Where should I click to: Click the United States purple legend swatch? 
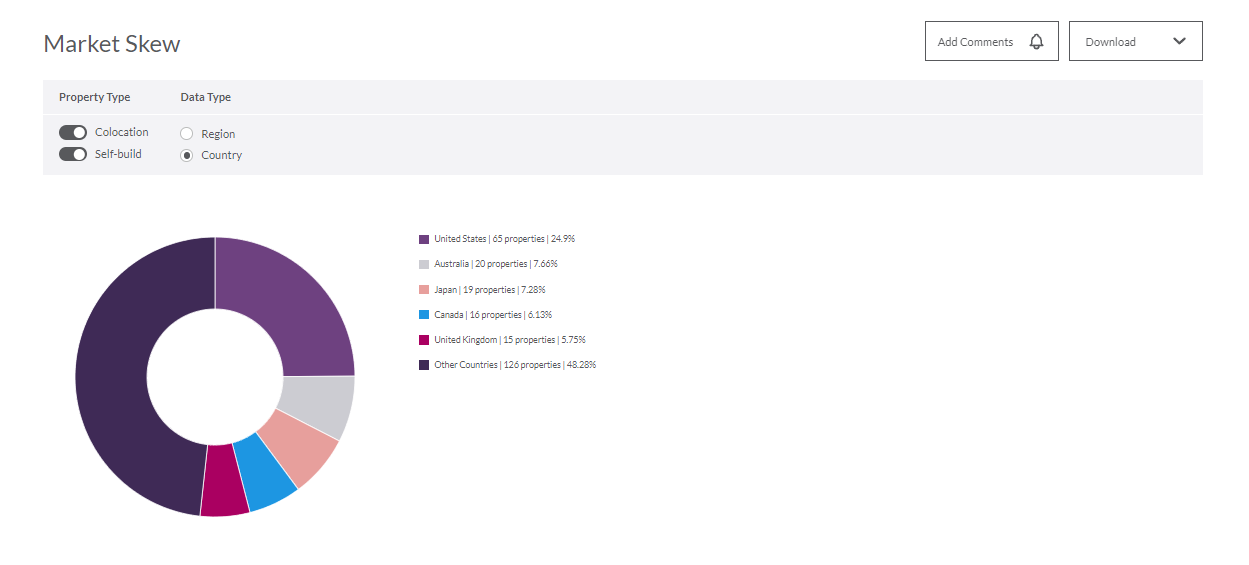[424, 239]
